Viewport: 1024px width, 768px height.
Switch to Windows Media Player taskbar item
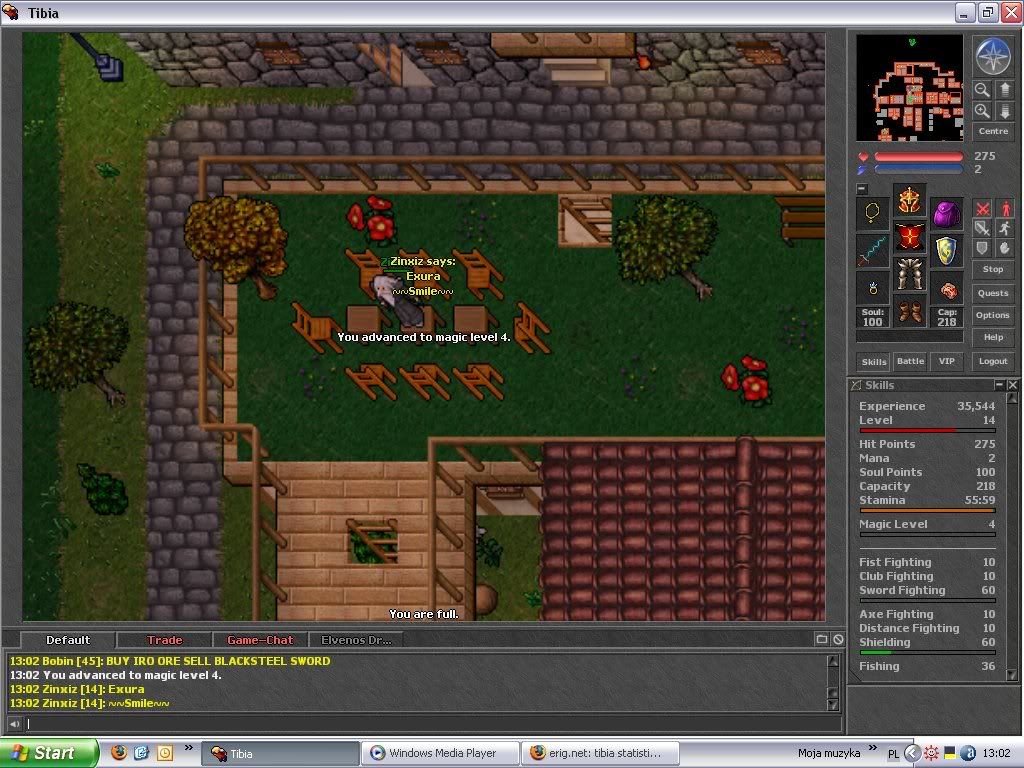point(440,754)
